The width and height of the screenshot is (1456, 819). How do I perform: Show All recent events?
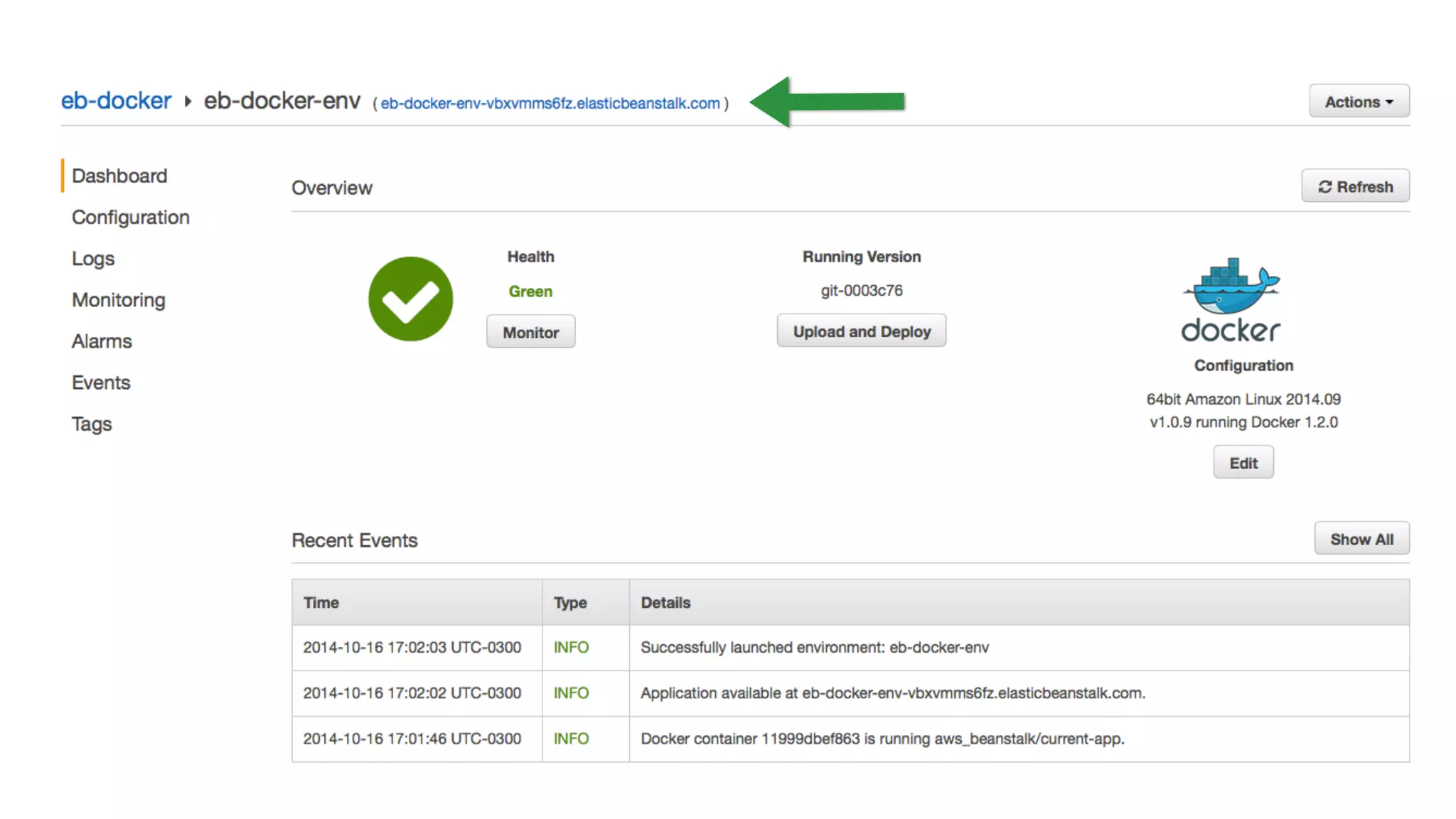pyautogui.click(x=1361, y=539)
